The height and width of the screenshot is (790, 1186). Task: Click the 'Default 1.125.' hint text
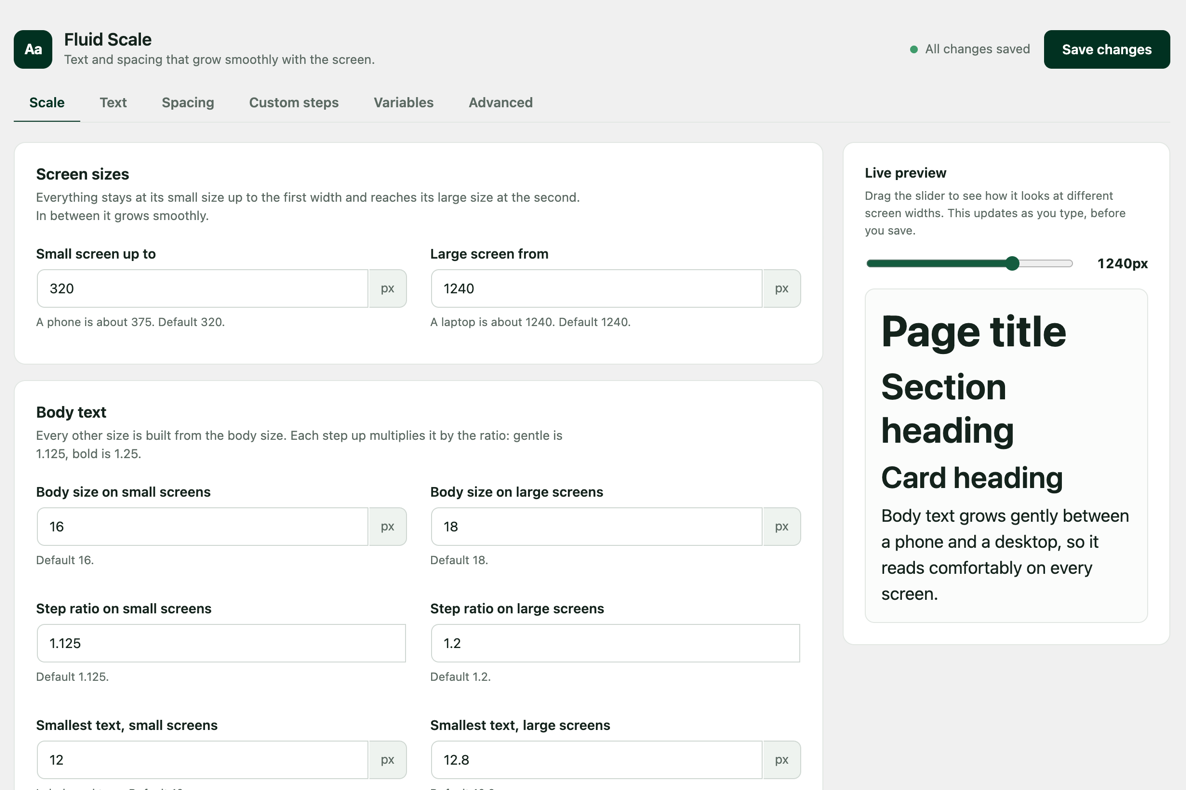pos(73,677)
